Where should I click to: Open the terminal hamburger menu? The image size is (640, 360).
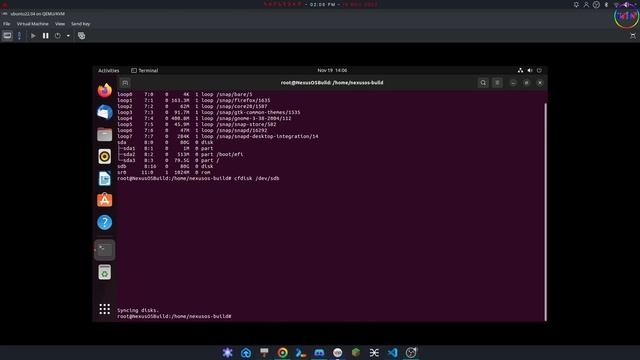[x=497, y=83]
